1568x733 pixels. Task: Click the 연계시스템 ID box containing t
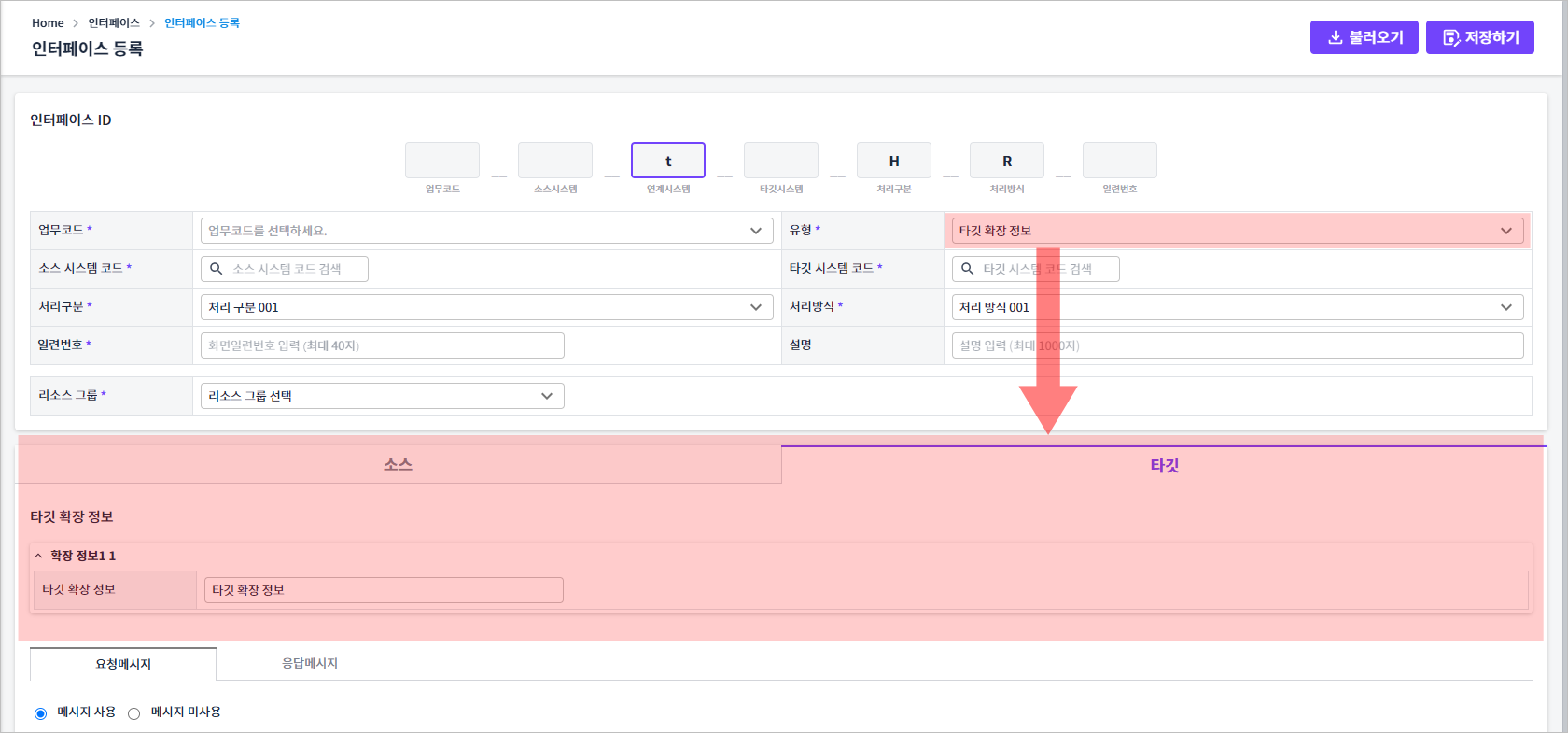668,161
